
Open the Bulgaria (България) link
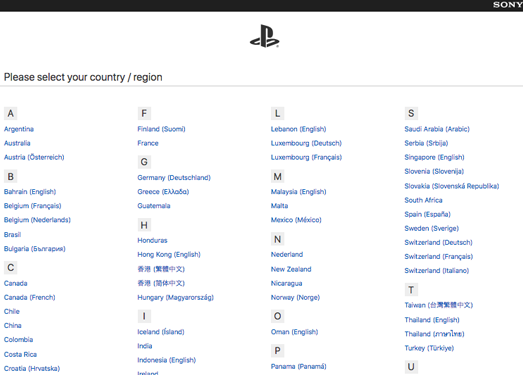click(35, 249)
